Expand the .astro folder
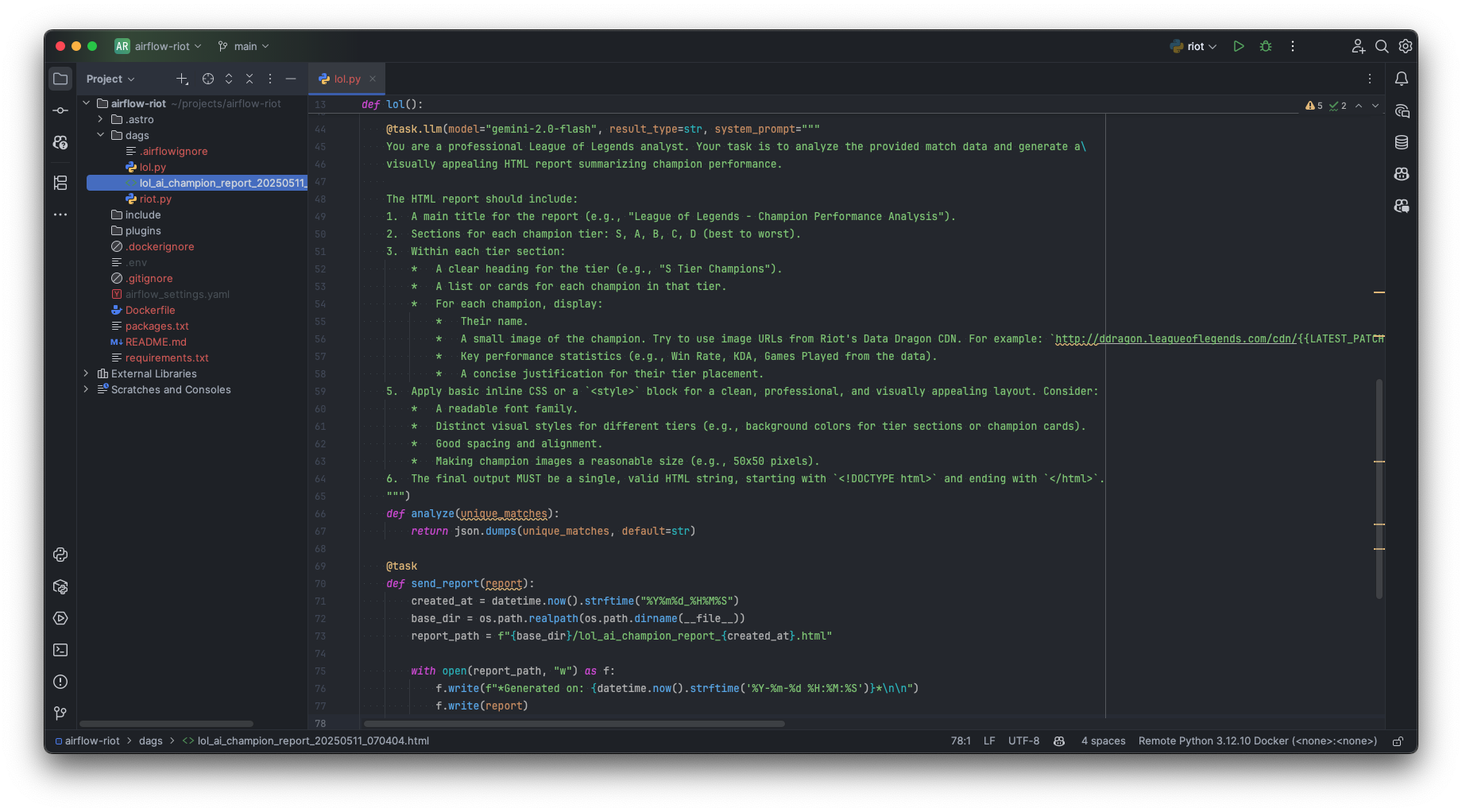This screenshot has height=812, width=1462. click(101, 119)
